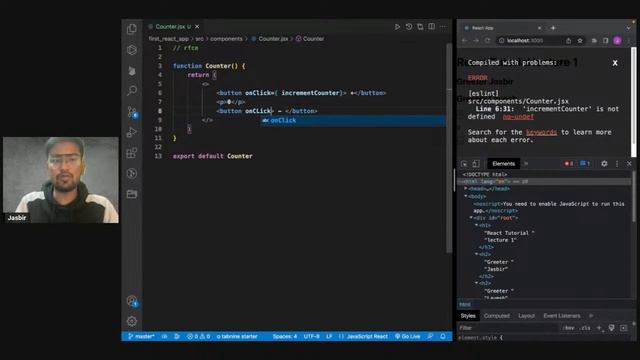Click the first_react_app breadcrumb segment
Image resolution: width=640 pixels, height=360 pixels.
[168, 39]
